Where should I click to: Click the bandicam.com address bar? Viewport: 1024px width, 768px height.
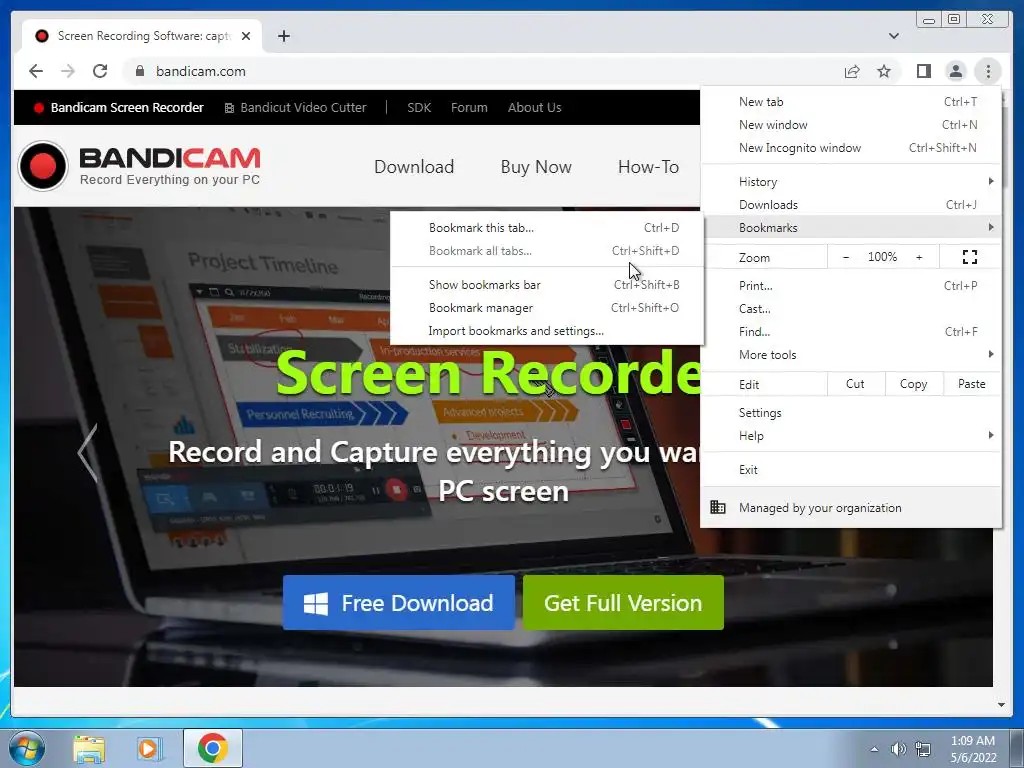483,71
